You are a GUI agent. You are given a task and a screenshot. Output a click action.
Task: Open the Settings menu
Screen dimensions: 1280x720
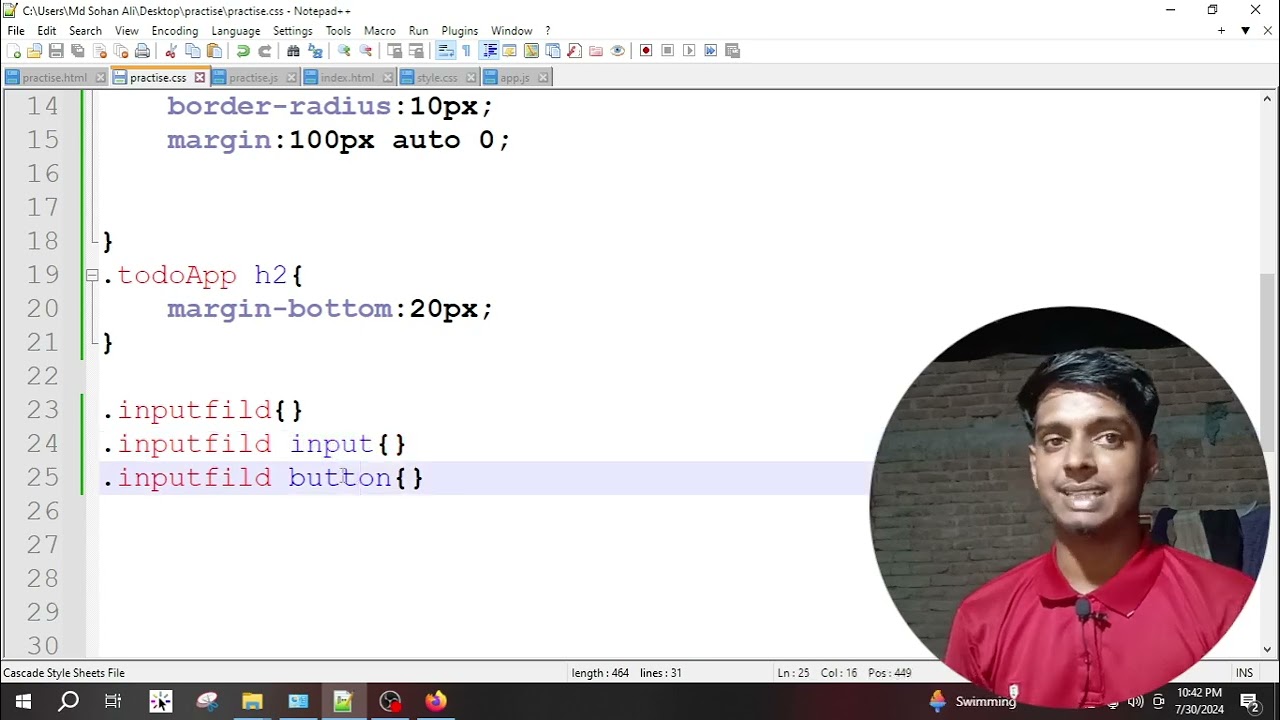click(x=293, y=31)
